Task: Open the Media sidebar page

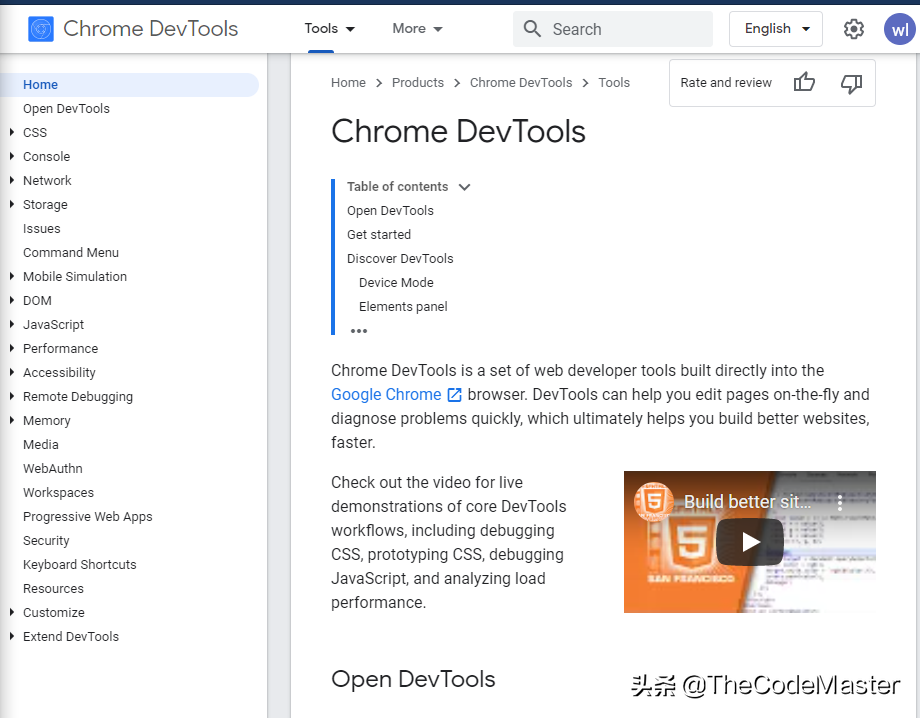Action: (x=41, y=445)
